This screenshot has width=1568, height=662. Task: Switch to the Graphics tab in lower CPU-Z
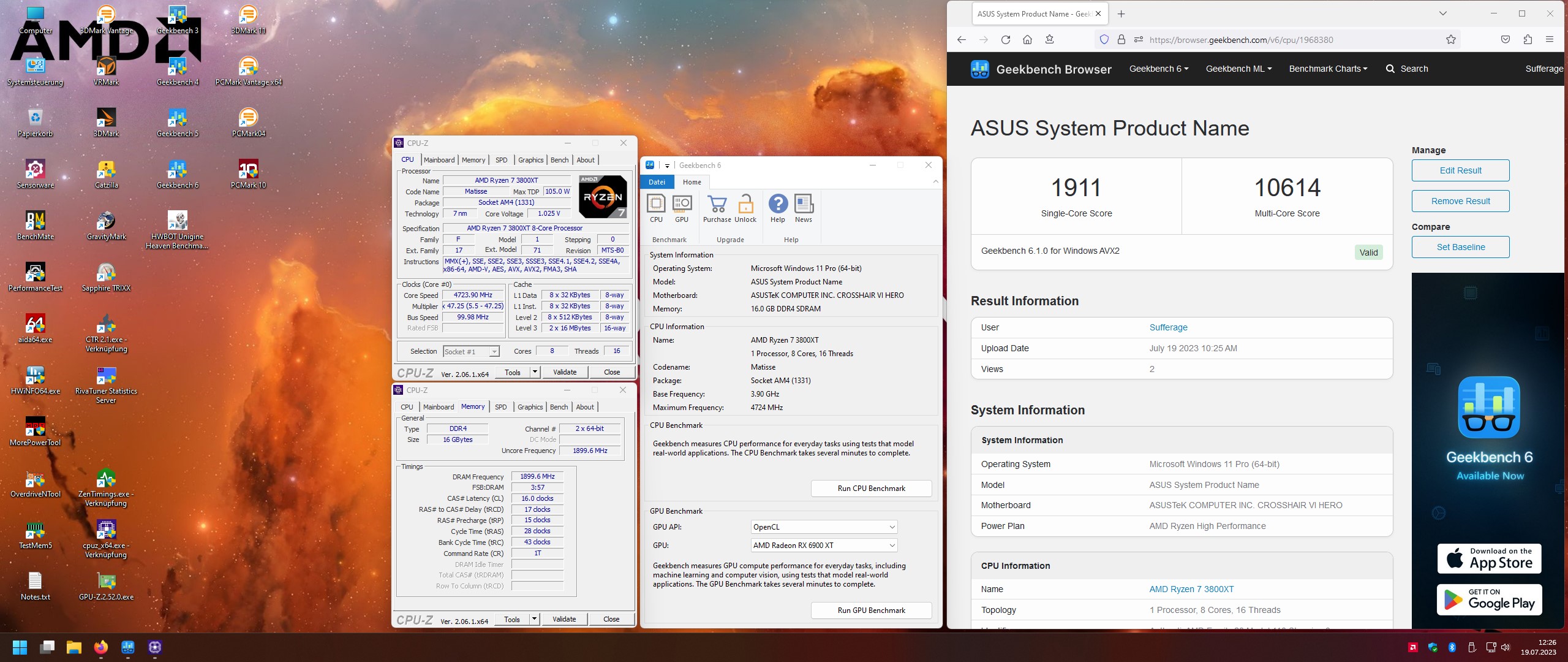click(530, 407)
